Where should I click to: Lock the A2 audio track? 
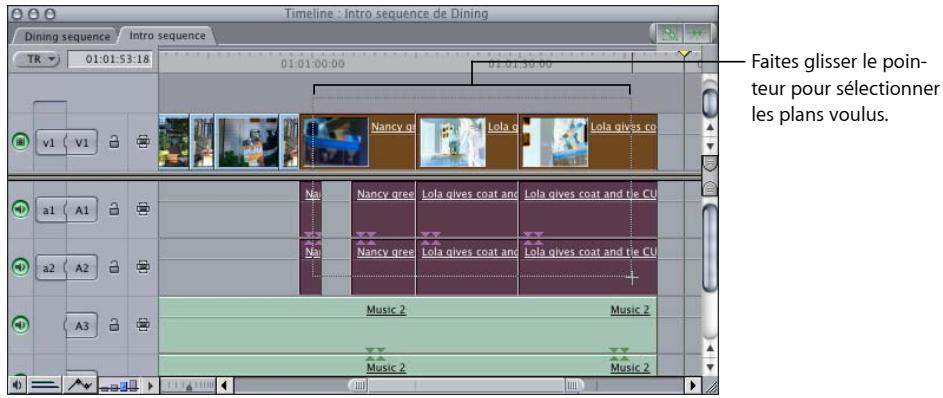(114, 266)
